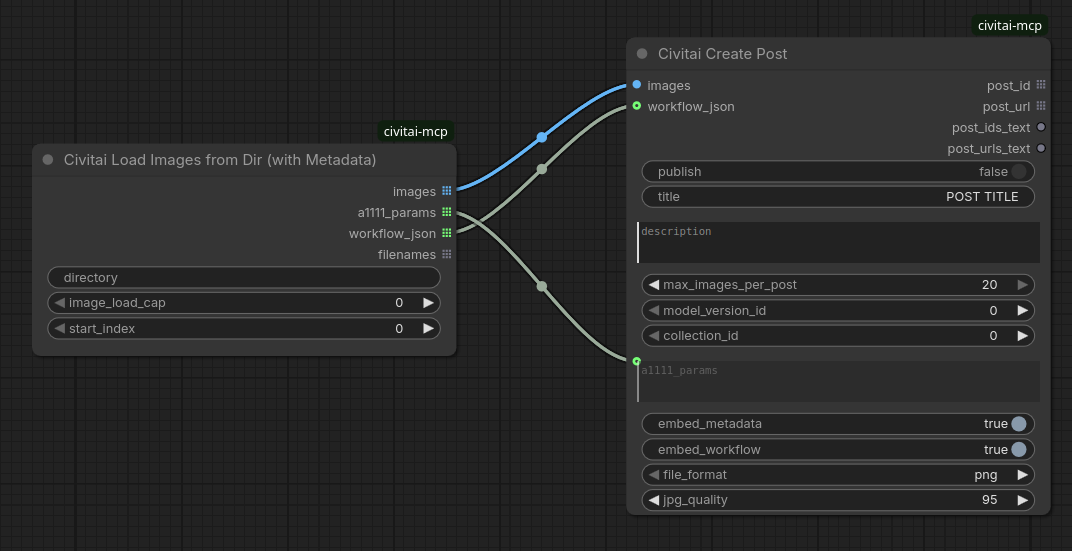Decrease start_index with the left arrow
The height and width of the screenshot is (551, 1072).
point(59,329)
